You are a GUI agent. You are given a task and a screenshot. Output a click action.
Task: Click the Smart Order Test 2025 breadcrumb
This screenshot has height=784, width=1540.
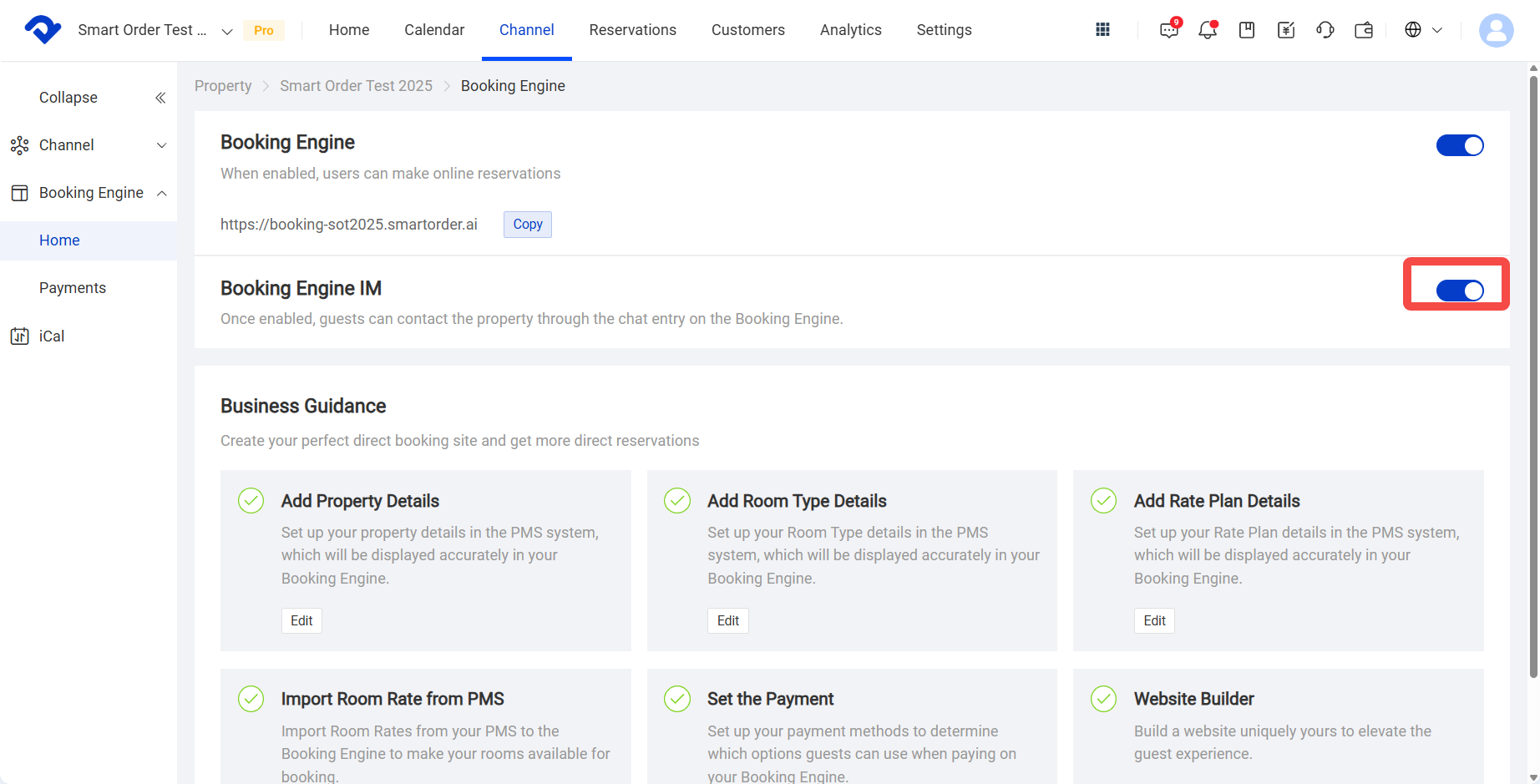356,86
